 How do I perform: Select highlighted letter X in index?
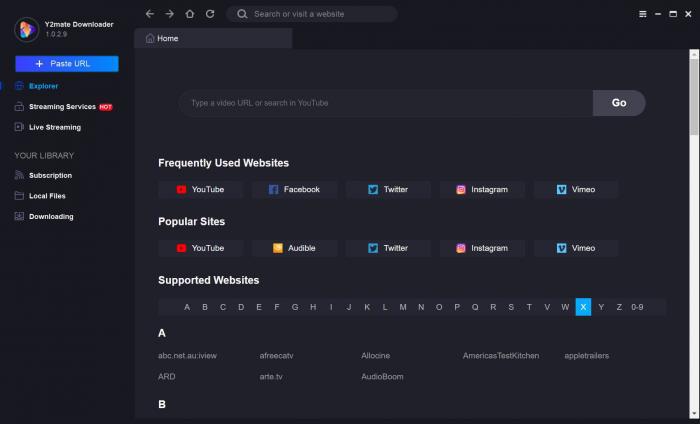[x=583, y=307]
